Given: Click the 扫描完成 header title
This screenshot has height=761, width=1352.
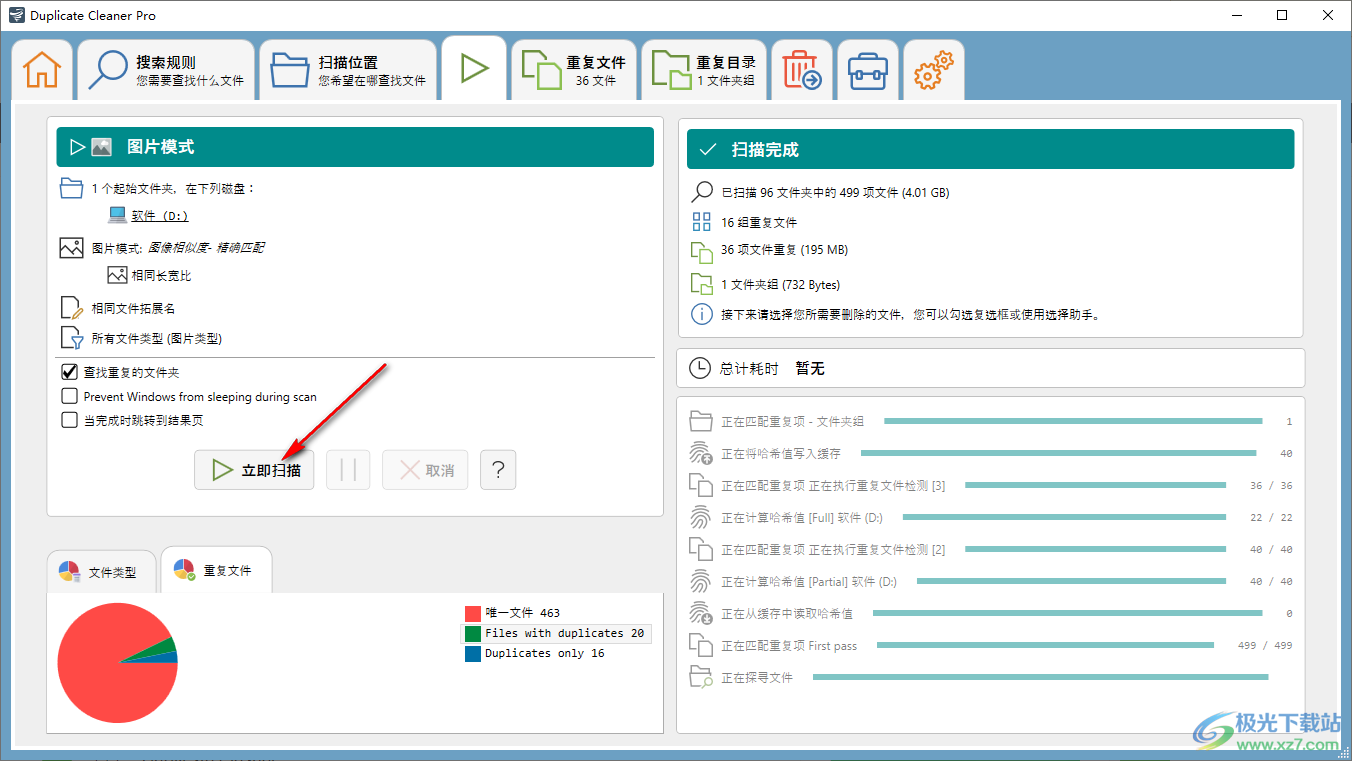Looking at the screenshot, I should (x=765, y=150).
